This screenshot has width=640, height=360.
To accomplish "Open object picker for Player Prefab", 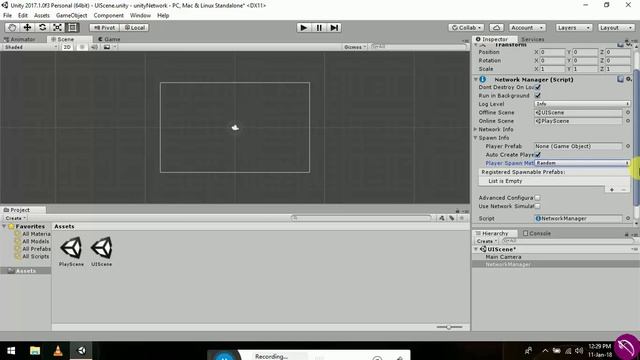I will click(x=628, y=146).
